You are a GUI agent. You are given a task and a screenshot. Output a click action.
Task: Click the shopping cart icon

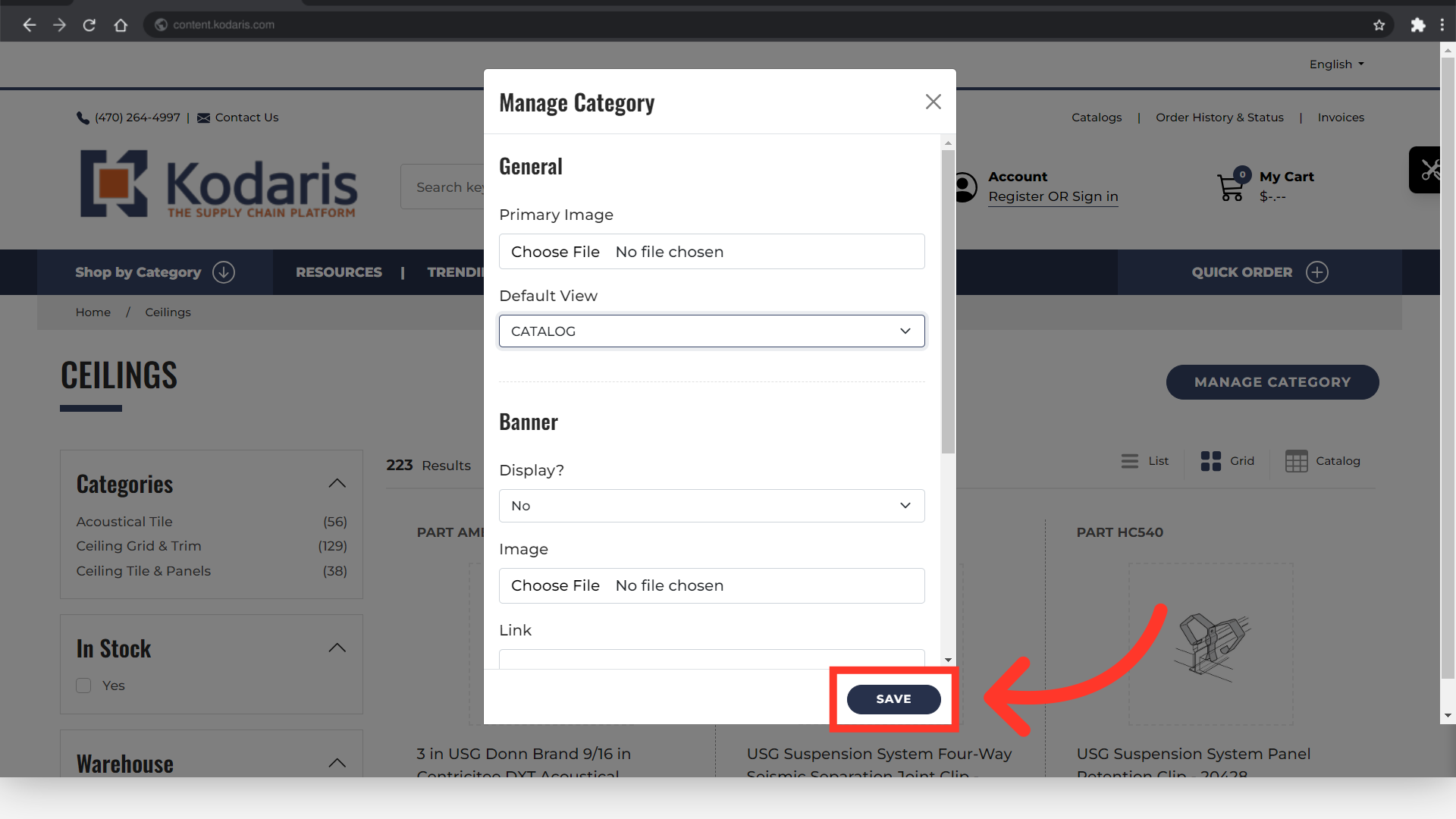(x=1230, y=187)
